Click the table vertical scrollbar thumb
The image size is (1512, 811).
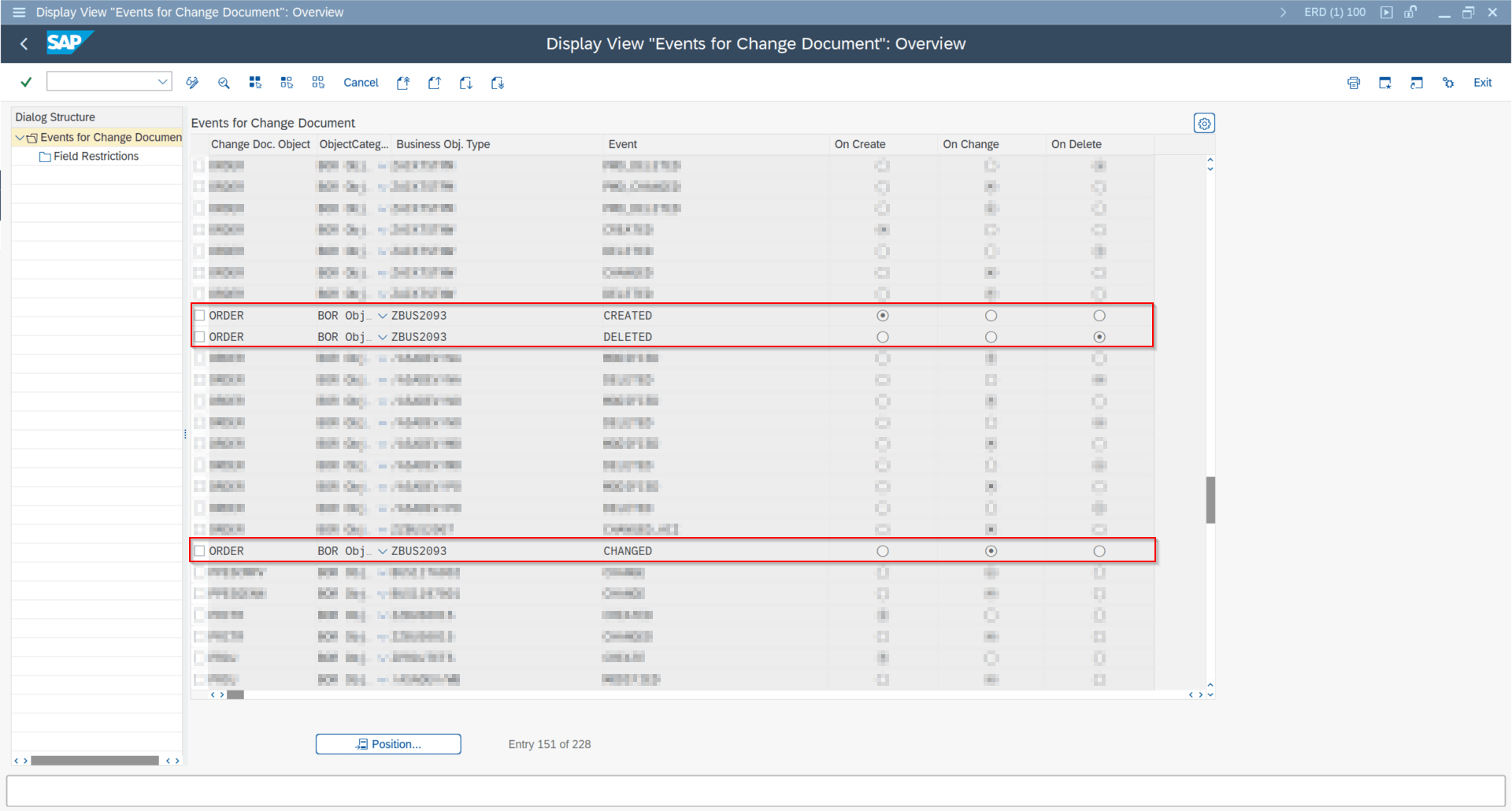[1210, 500]
